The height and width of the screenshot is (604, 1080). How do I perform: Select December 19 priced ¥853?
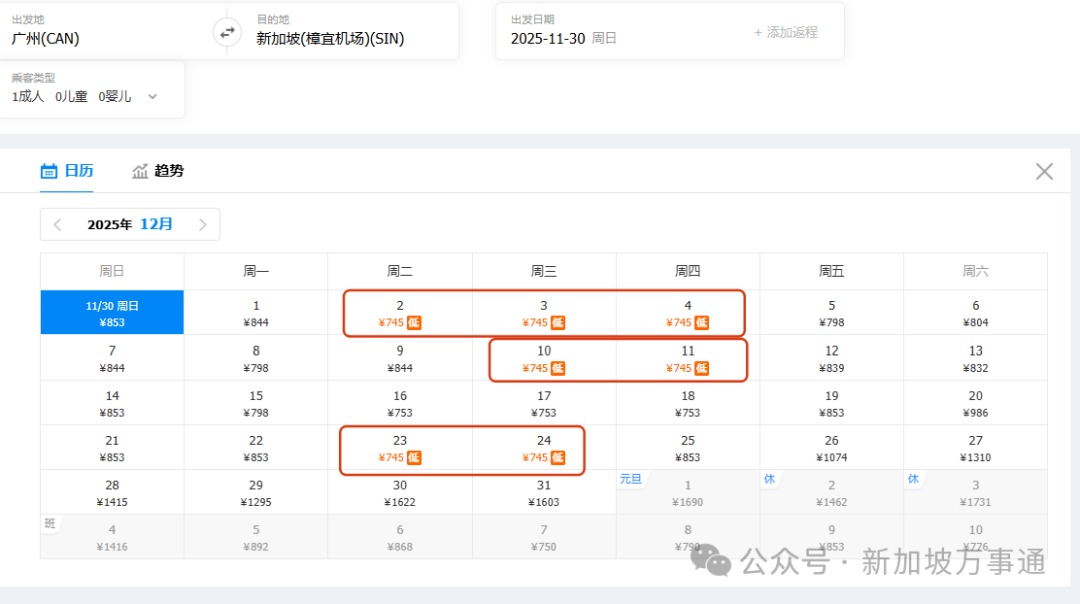[832, 403]
